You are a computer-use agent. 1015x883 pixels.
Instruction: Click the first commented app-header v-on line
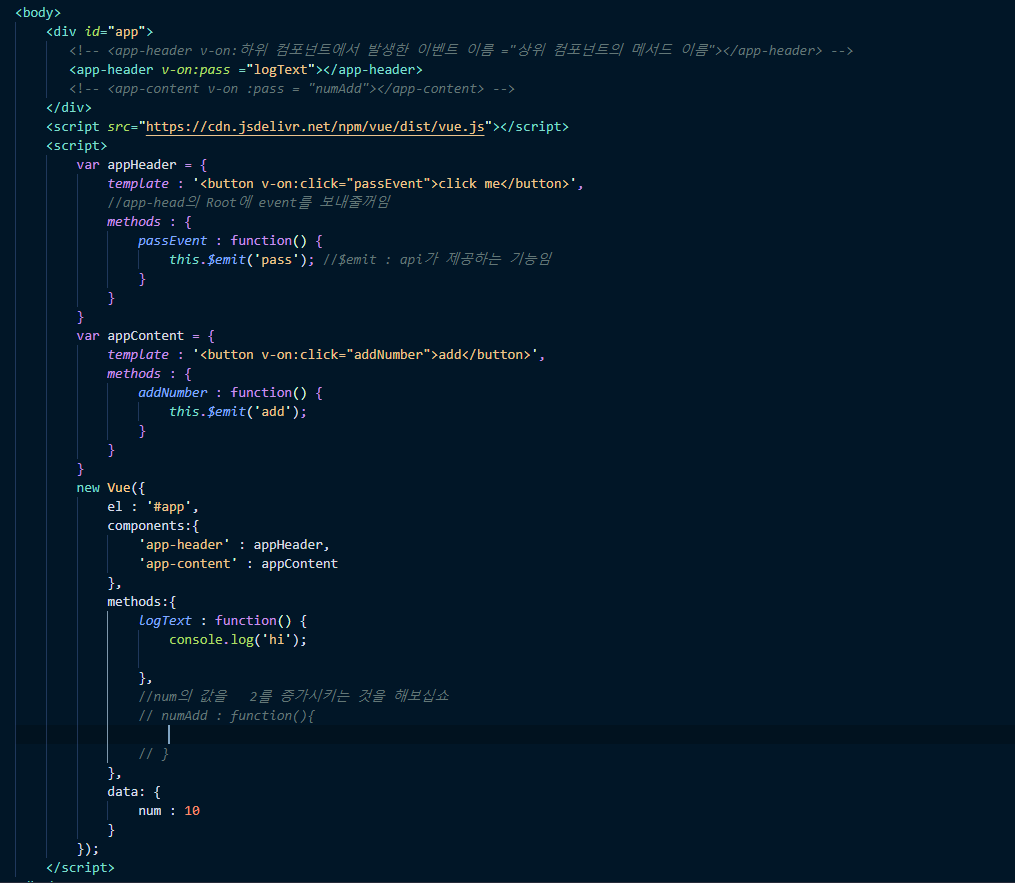[461, 50]
